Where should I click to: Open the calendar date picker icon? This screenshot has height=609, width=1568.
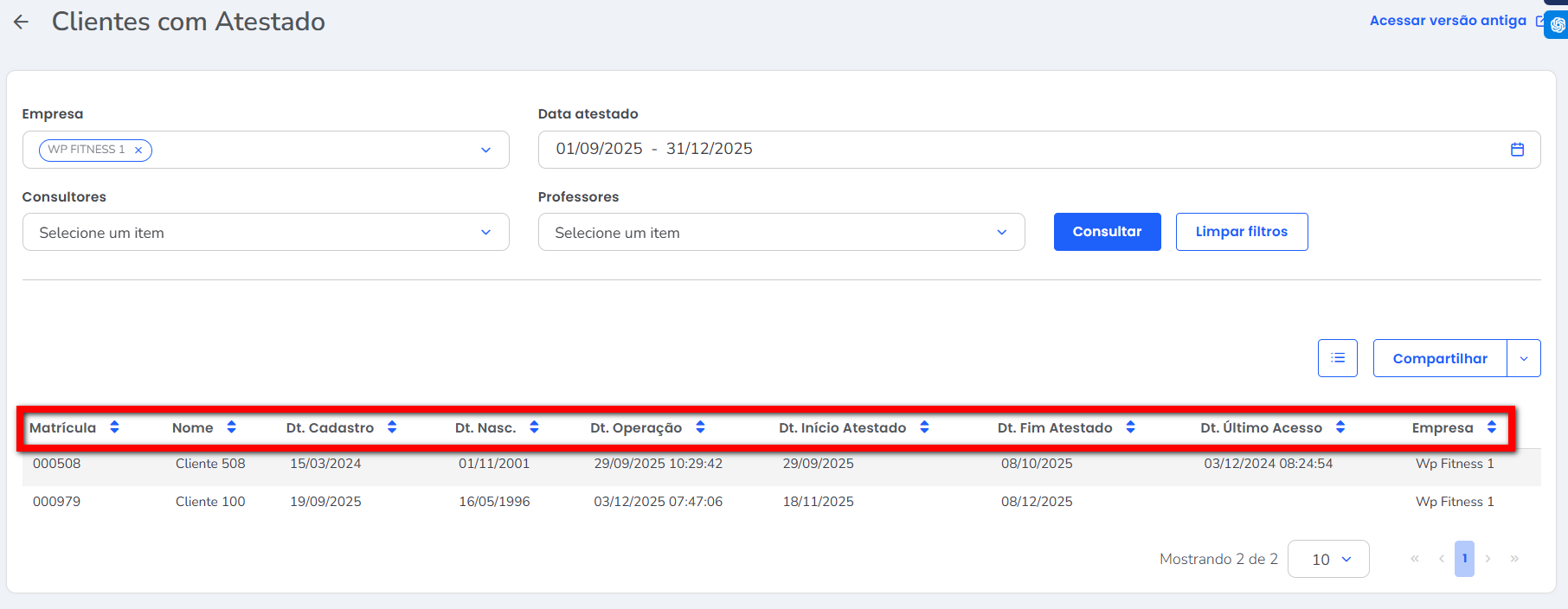(x=1517, y=150)
